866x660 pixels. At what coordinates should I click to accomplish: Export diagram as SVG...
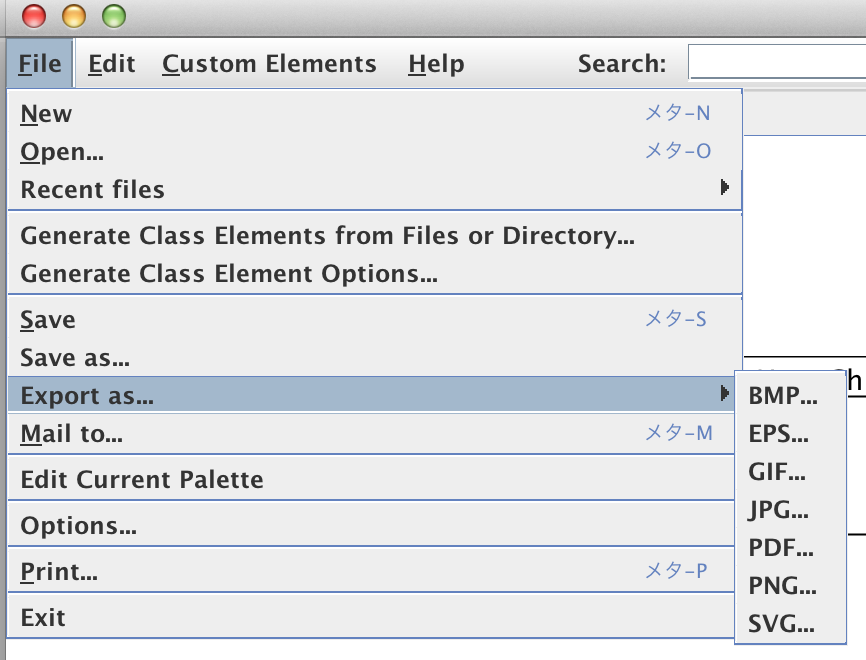(790, 624)
